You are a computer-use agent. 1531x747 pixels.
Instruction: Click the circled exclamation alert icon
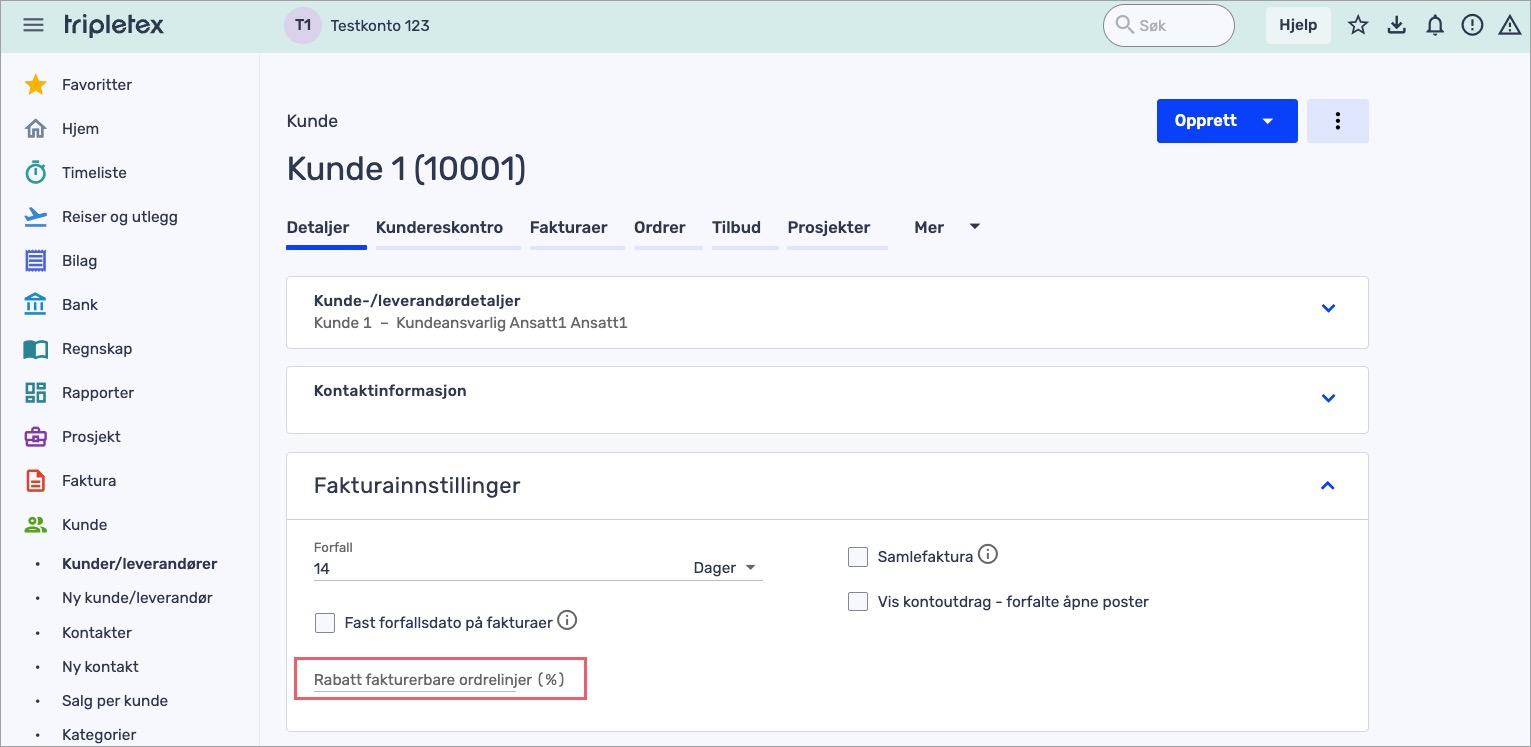(x=1472, y=26)
